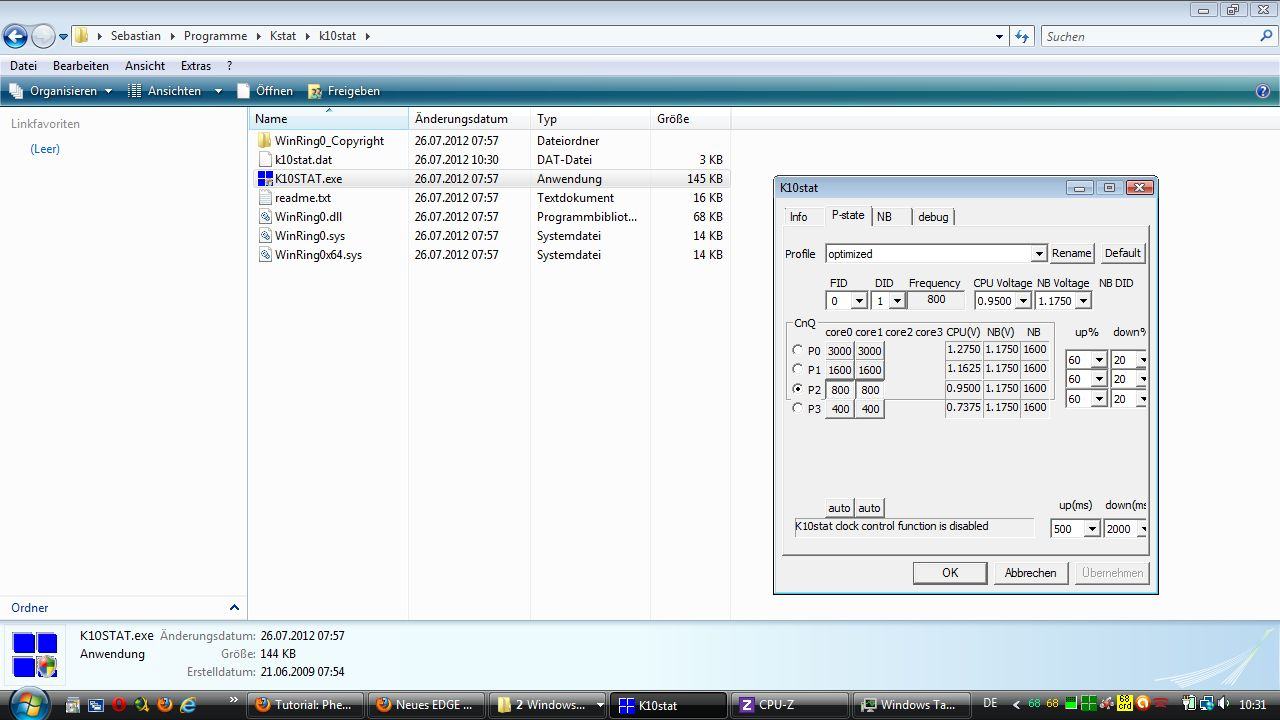Open the DID dropdown
The height and width of the screenshot is (720, 1280).
tap(897, 301)
